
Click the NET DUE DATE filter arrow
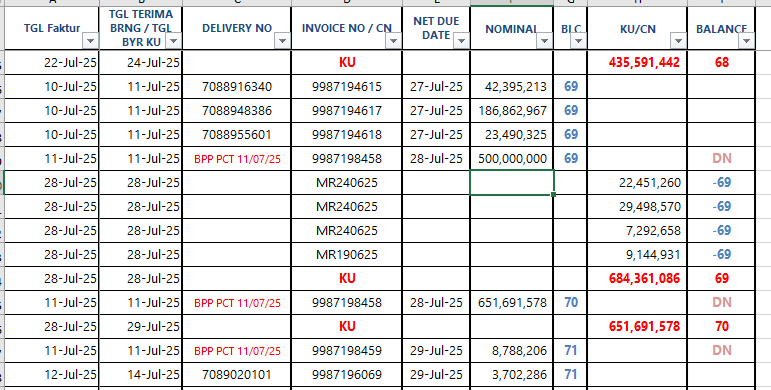pos(461,41)
